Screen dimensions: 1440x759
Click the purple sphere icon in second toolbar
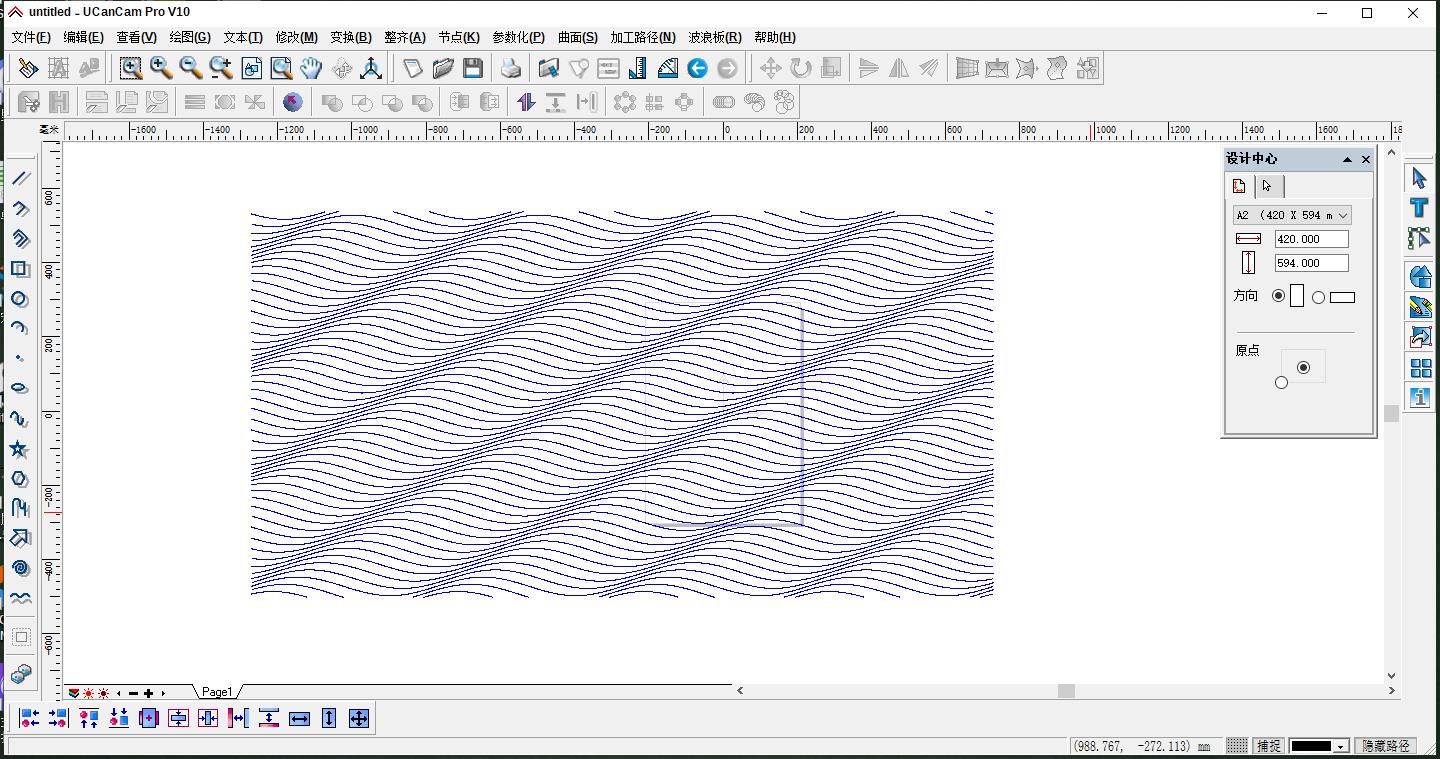293,102
